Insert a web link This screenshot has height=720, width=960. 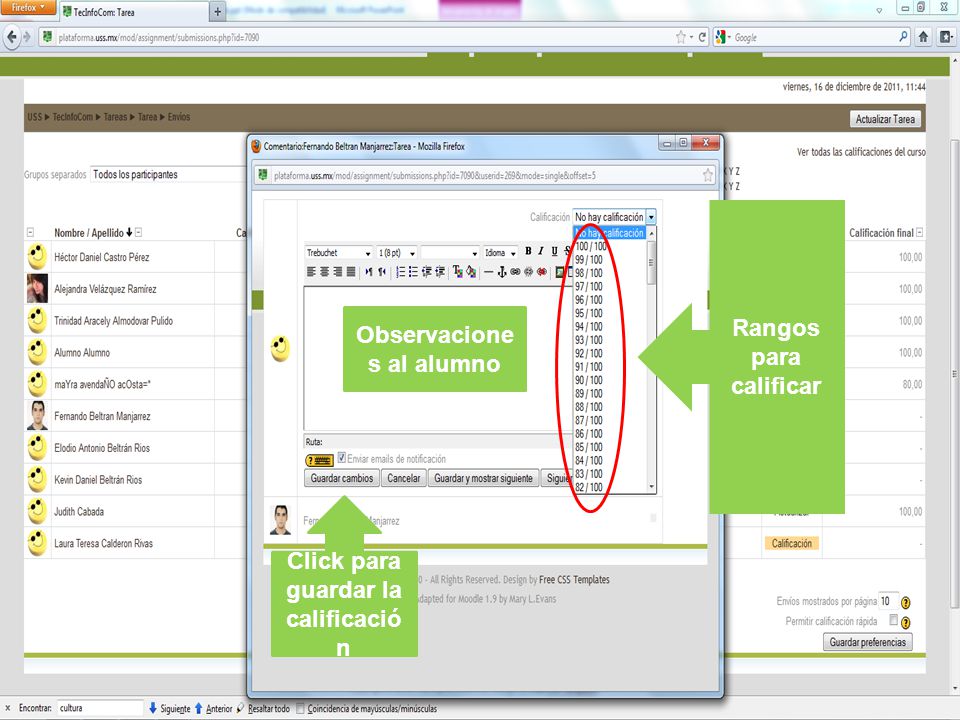pos(516,271)
